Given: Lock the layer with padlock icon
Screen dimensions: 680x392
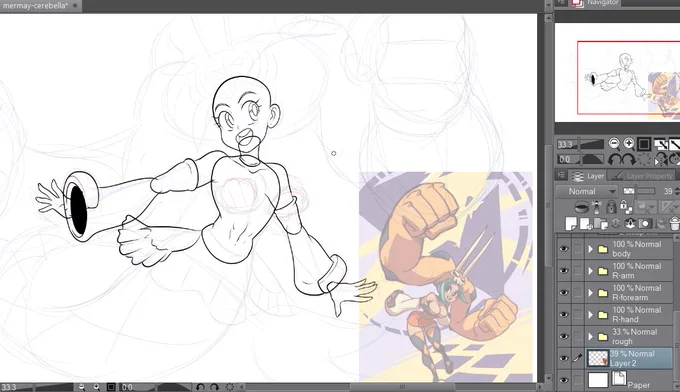Looking at the screenshot, I should [611, 207].
